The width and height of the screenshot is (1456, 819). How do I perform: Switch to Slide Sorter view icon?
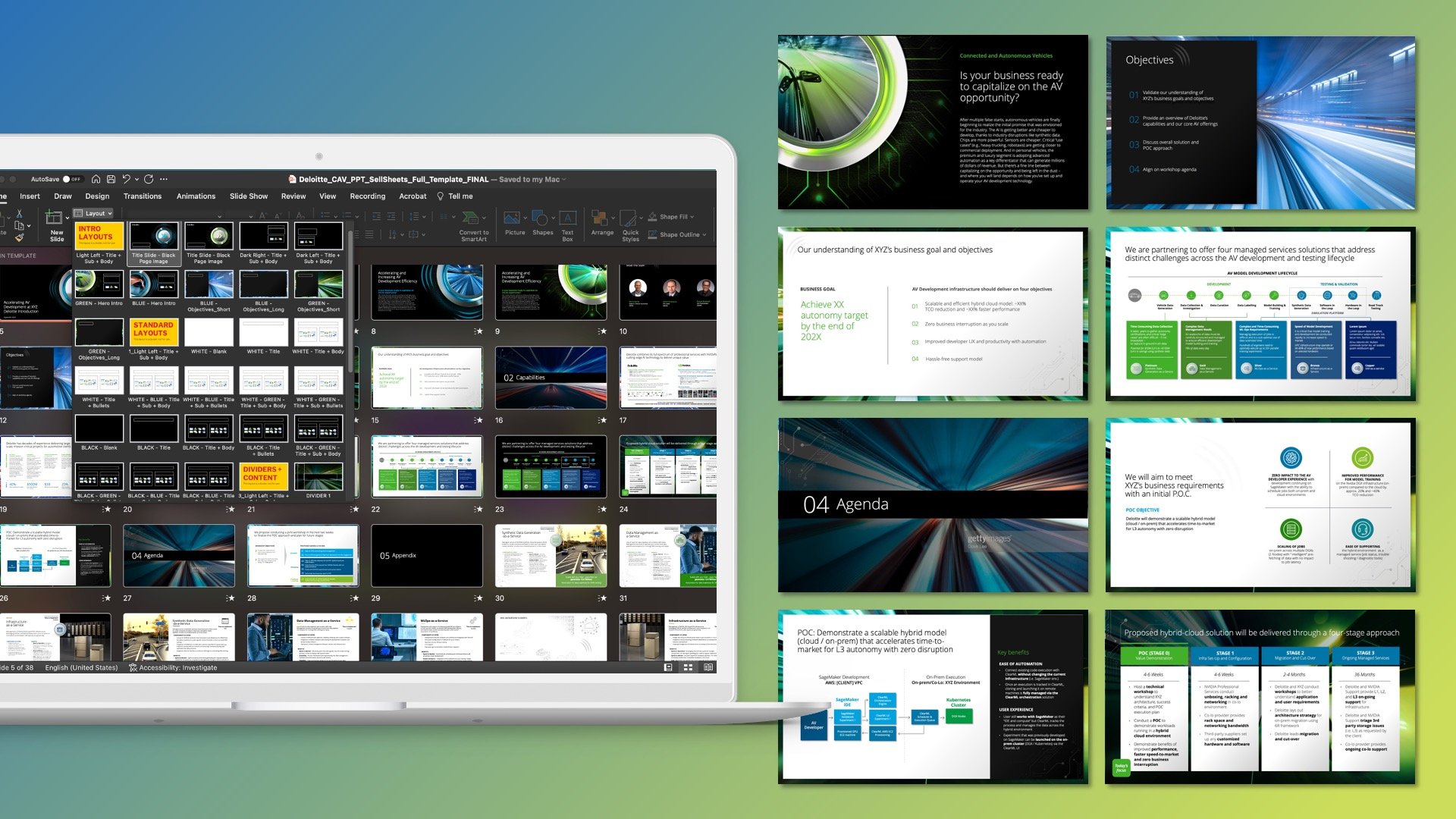[688, 668]
